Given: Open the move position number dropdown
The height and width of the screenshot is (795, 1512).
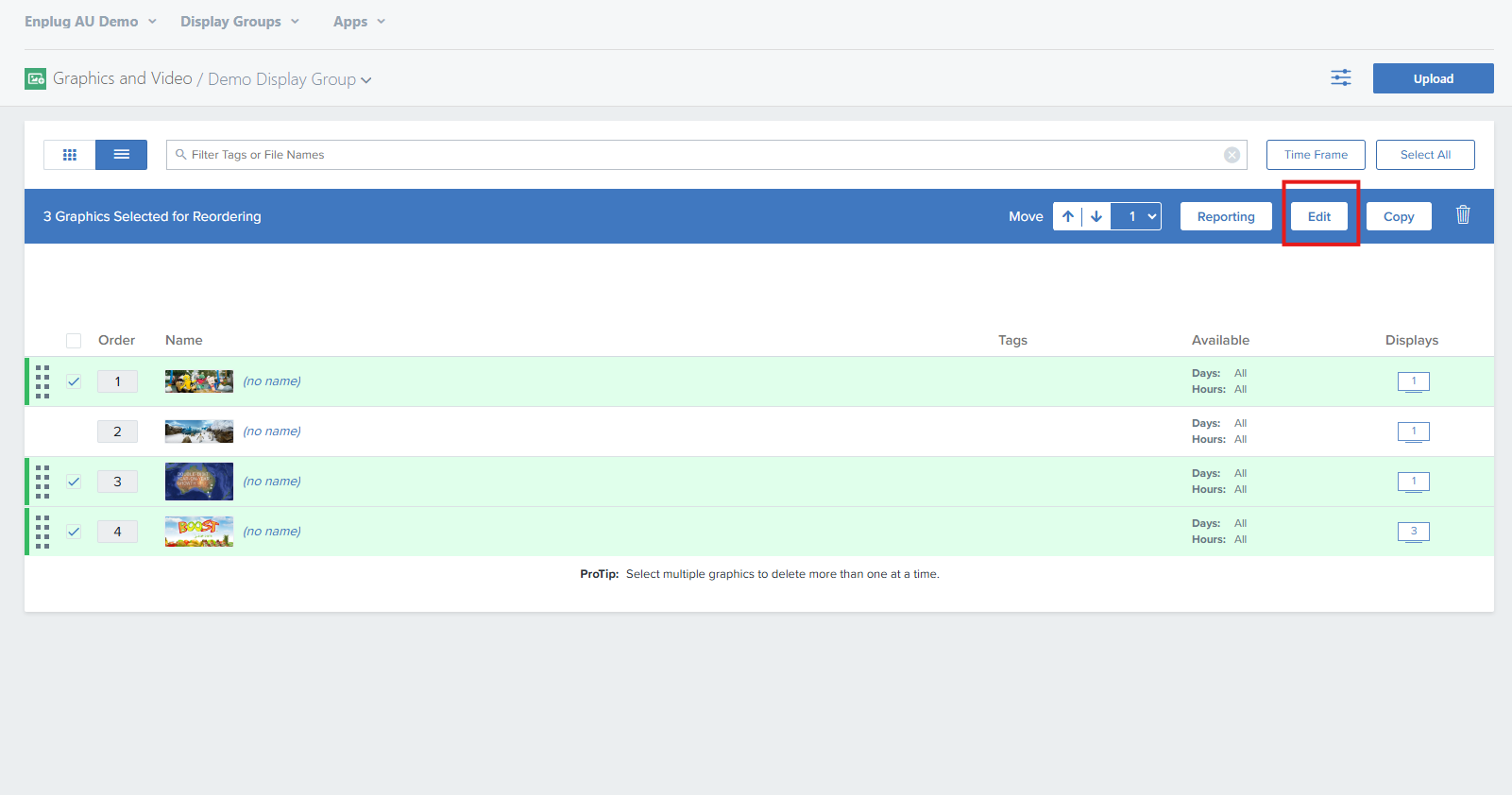Looking at the screenshot, I should [x=1137, y=216].
